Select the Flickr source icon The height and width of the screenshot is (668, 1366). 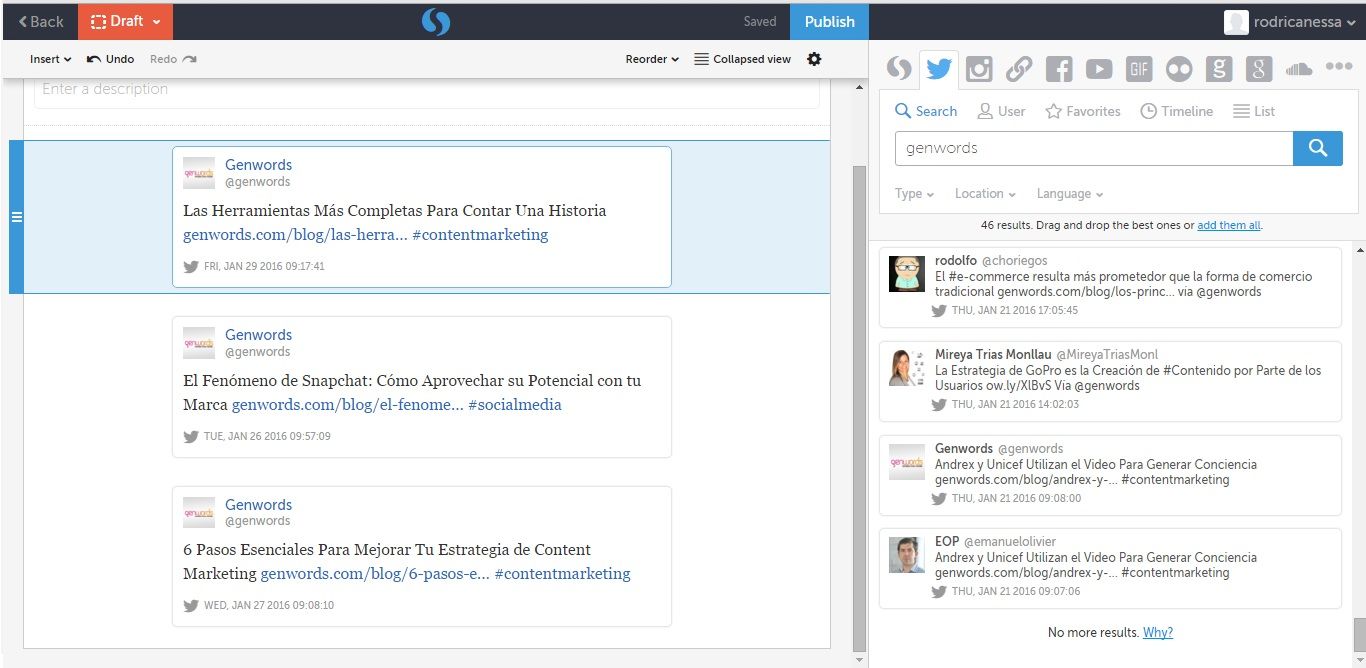1179,69
